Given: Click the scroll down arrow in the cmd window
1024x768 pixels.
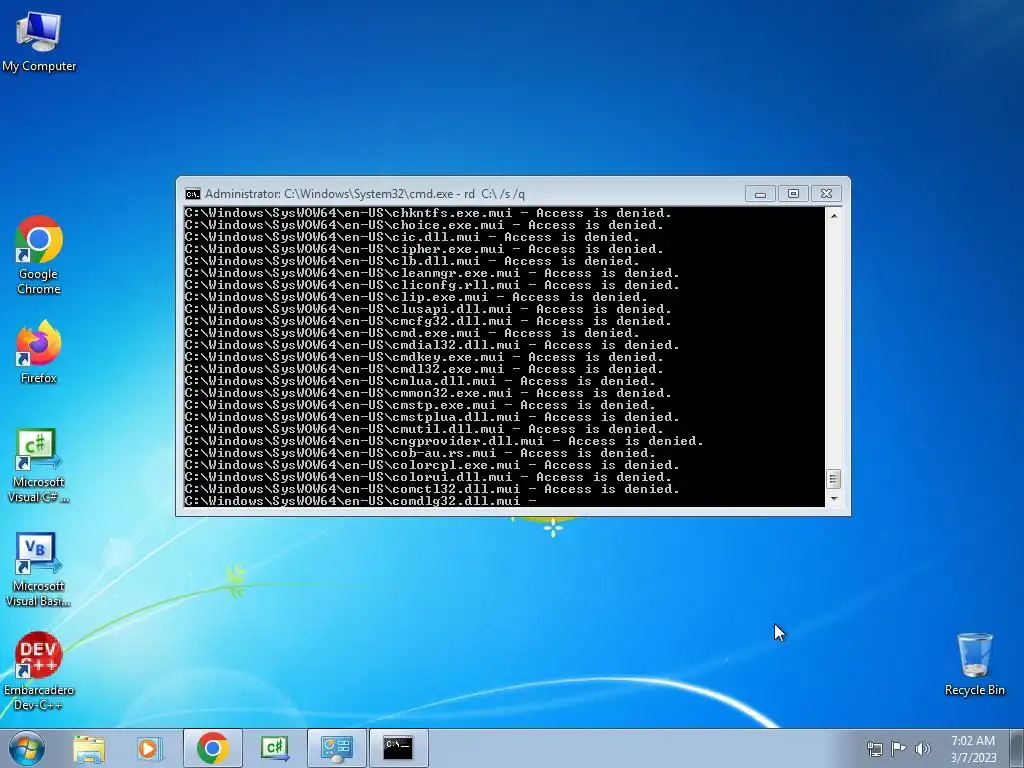Looking at the screenshot, I should point(833,499).
